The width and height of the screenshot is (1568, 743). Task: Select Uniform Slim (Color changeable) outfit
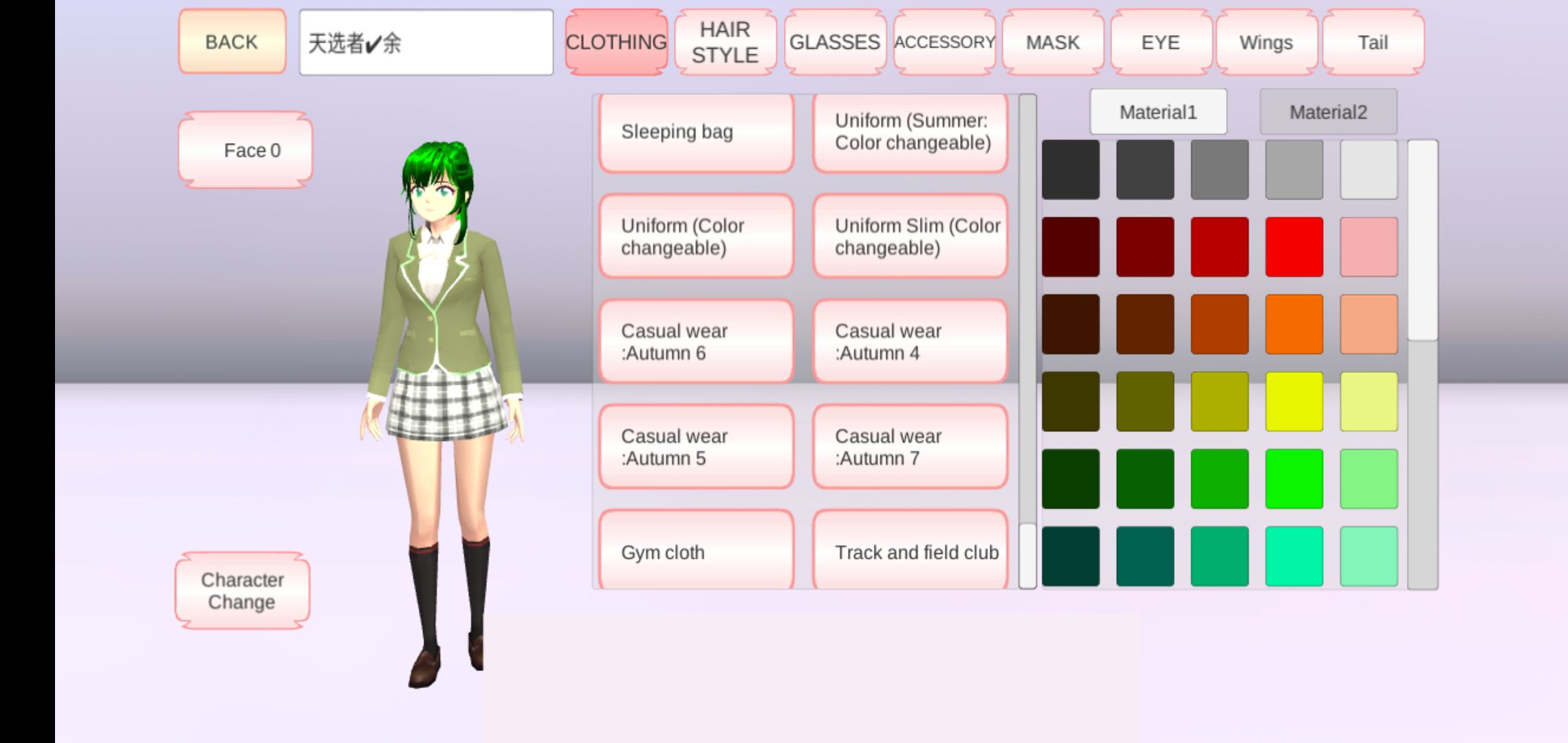910,237
